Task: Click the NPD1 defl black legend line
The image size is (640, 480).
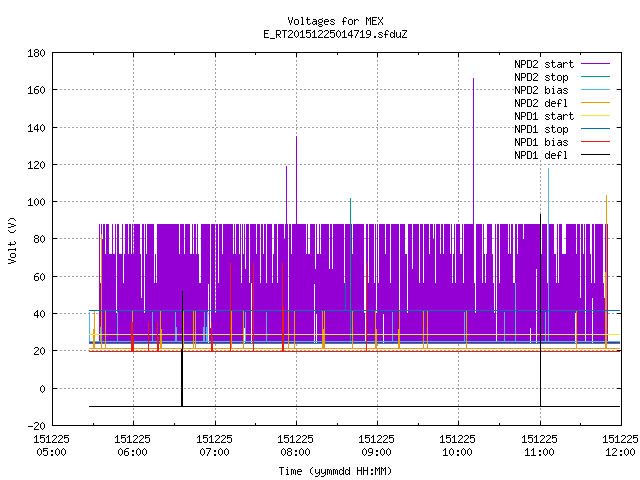Action: [595, 155]
